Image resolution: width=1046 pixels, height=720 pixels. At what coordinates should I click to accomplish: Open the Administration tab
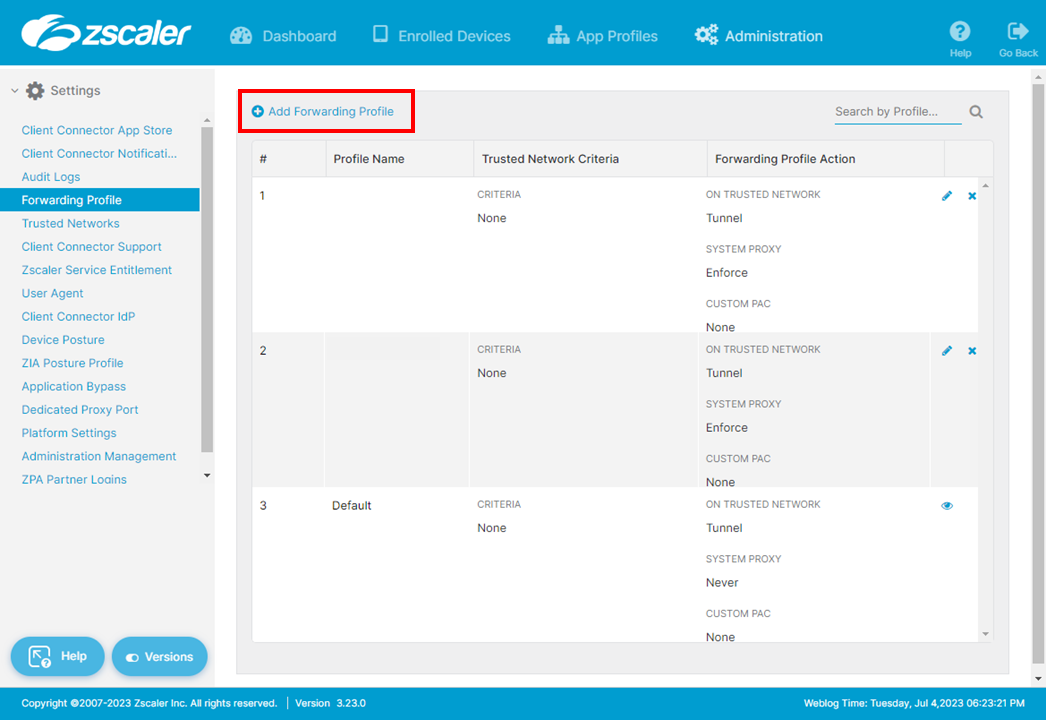758,35
